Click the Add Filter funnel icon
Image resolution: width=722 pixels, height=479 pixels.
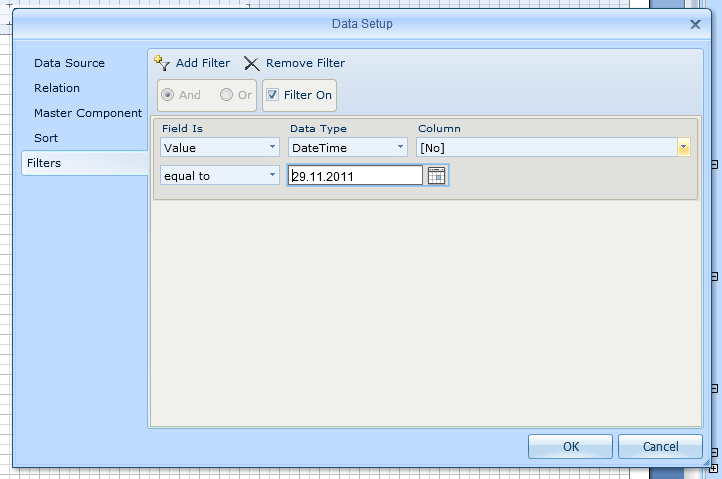[162, 63]
